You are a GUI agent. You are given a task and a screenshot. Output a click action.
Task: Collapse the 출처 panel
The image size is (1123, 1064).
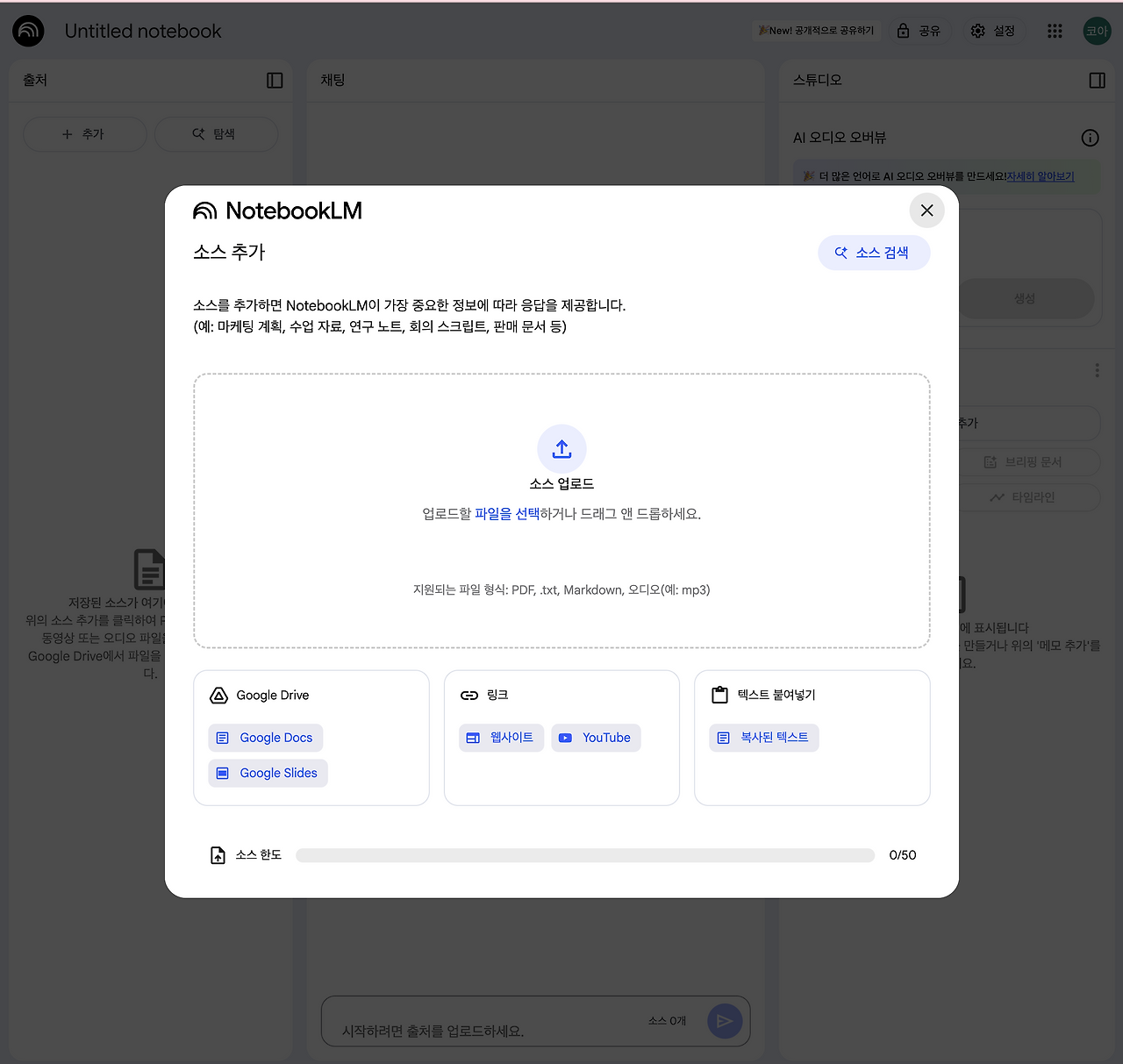pos(275,81)
